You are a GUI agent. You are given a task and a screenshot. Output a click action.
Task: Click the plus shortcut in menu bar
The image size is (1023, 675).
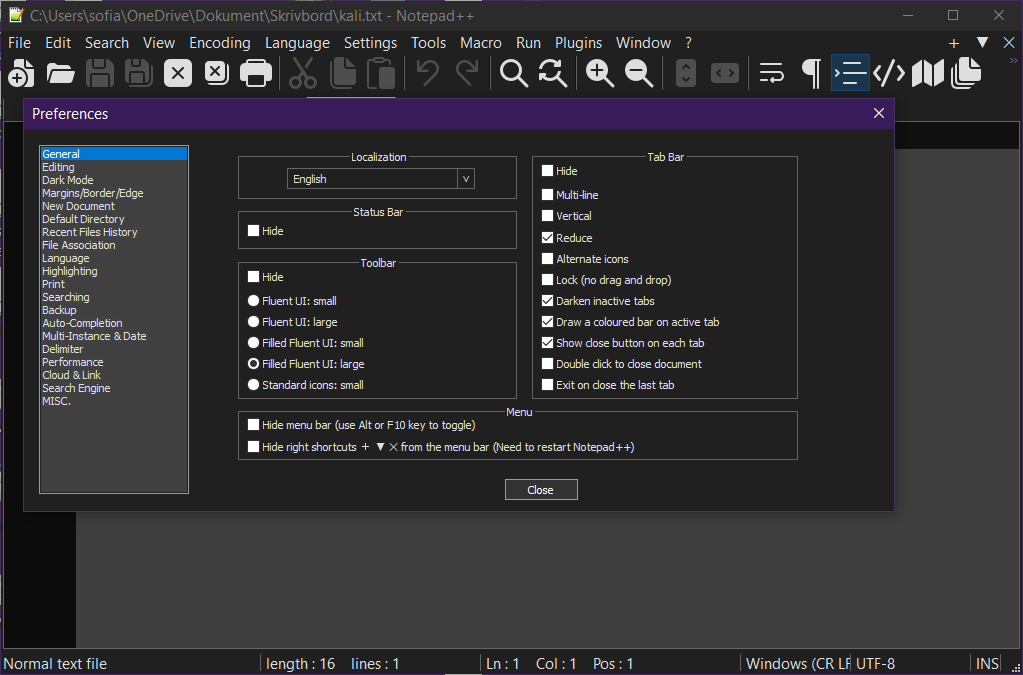point(954,43)
